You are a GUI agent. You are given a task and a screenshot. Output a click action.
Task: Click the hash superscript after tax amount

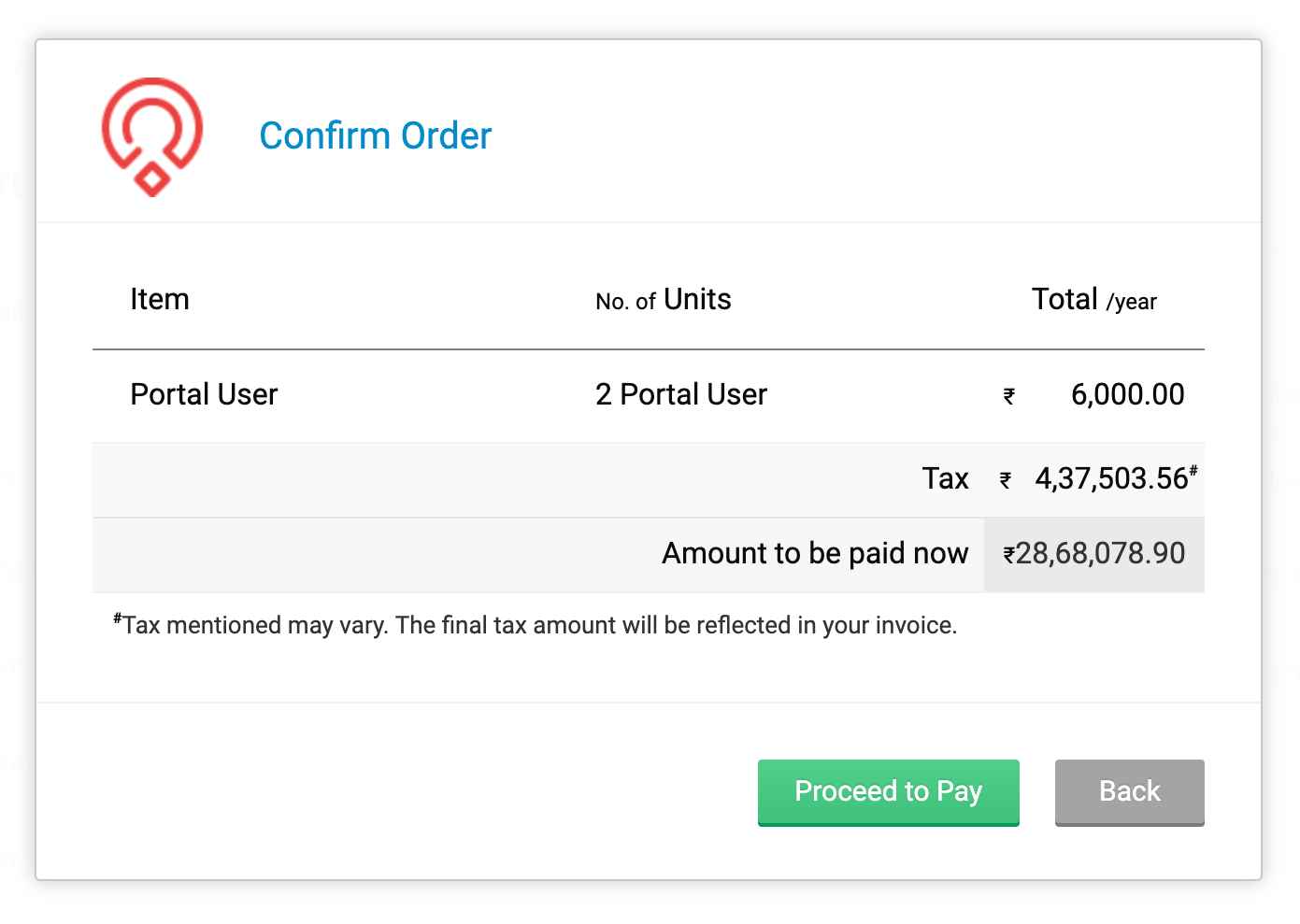pyautogui.click(x=1193, y=471)
